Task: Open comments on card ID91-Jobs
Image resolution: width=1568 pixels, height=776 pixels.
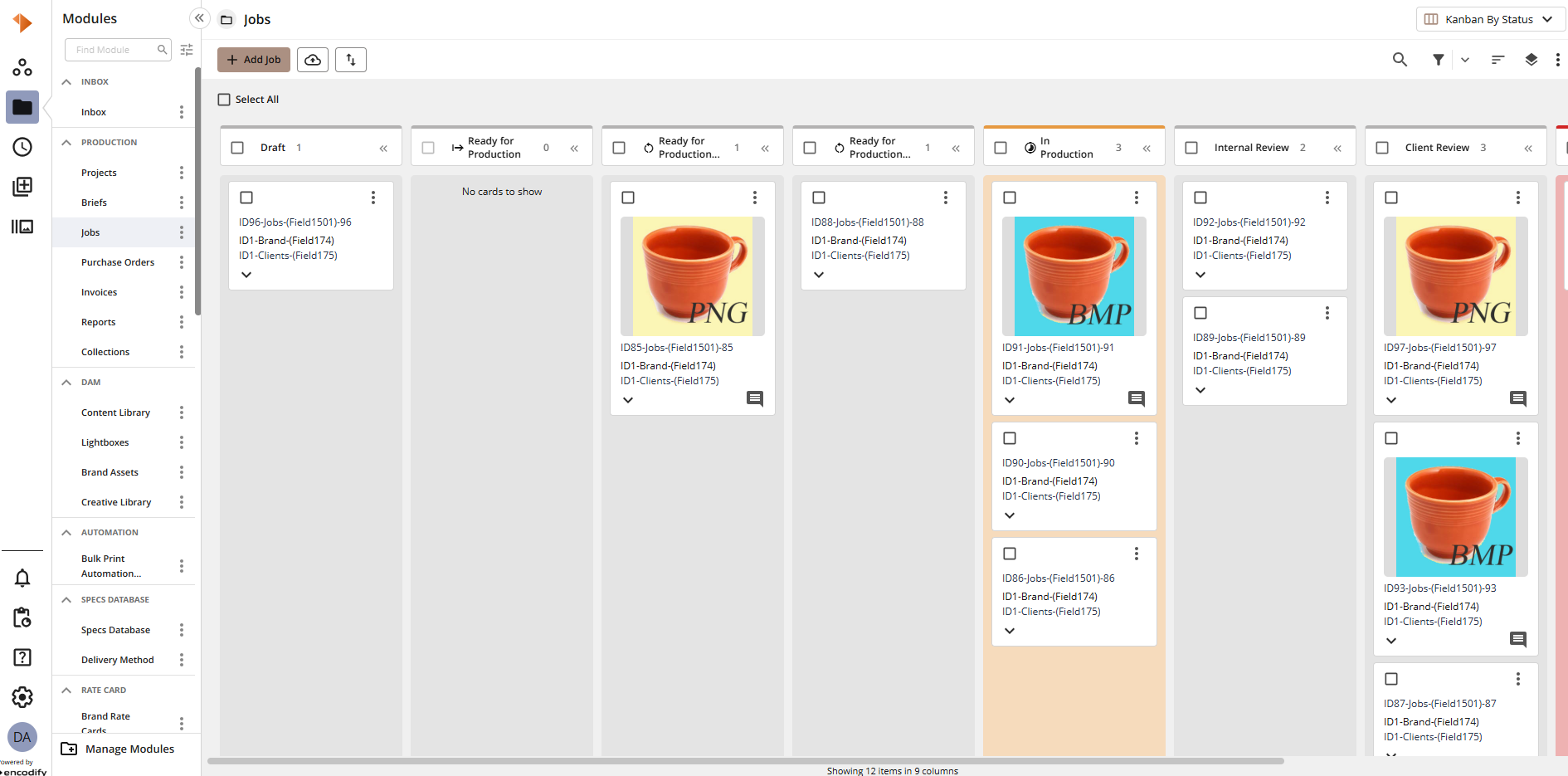Action: [1137, 398]
